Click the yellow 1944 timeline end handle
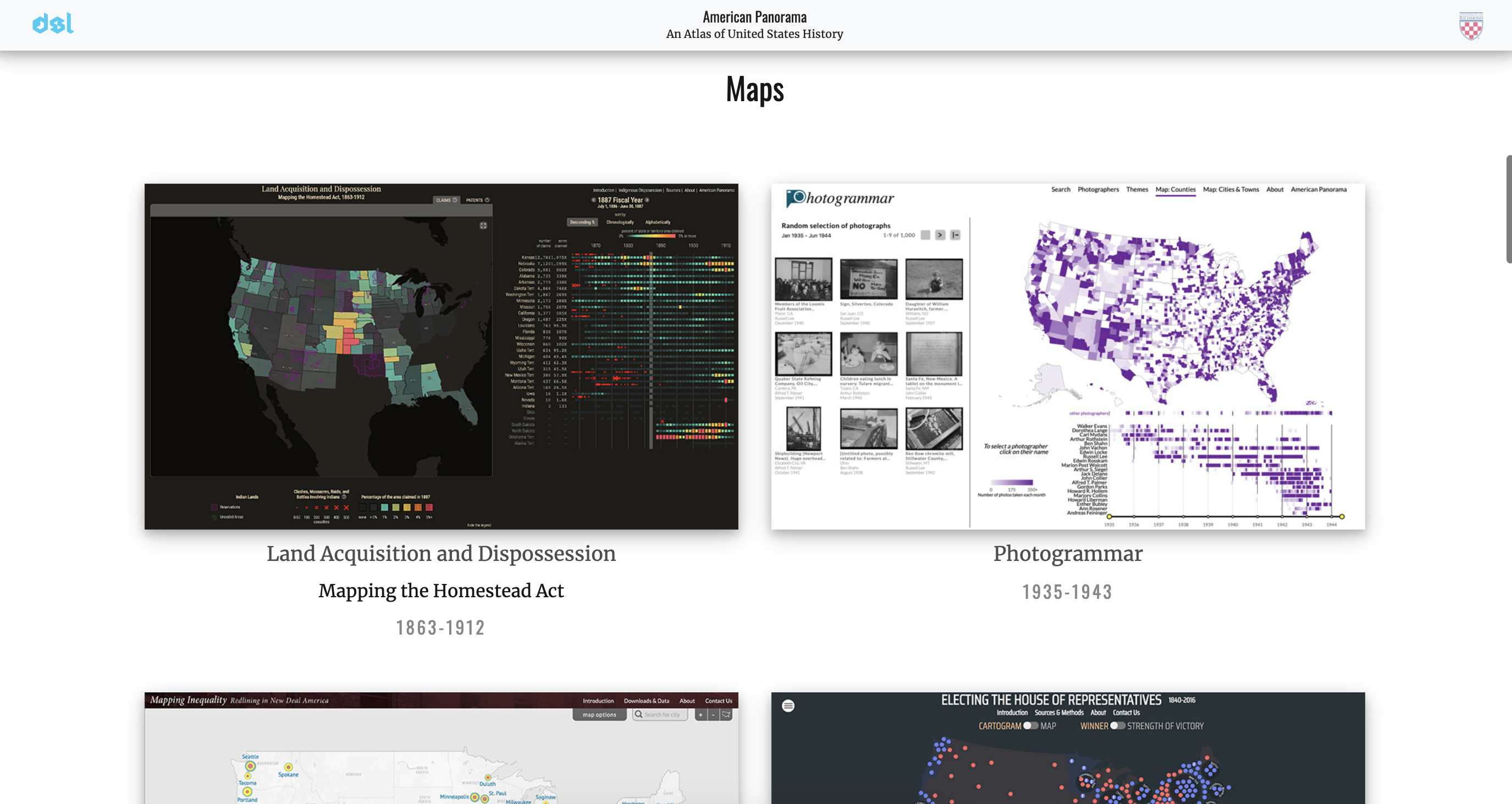The width and height of the screenshot is (1512, 804). pyautogui.click(x=1342, y=517)
